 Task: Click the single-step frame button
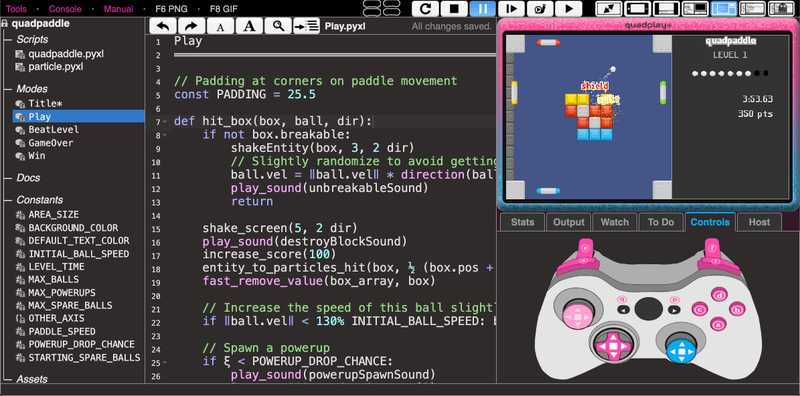(511, 9)
